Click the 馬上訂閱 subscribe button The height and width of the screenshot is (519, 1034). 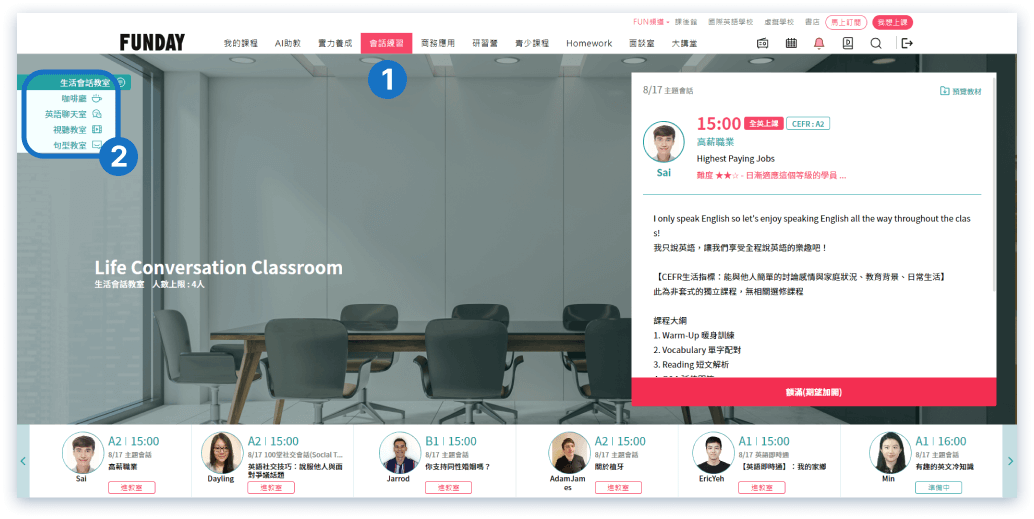[848, 21]
